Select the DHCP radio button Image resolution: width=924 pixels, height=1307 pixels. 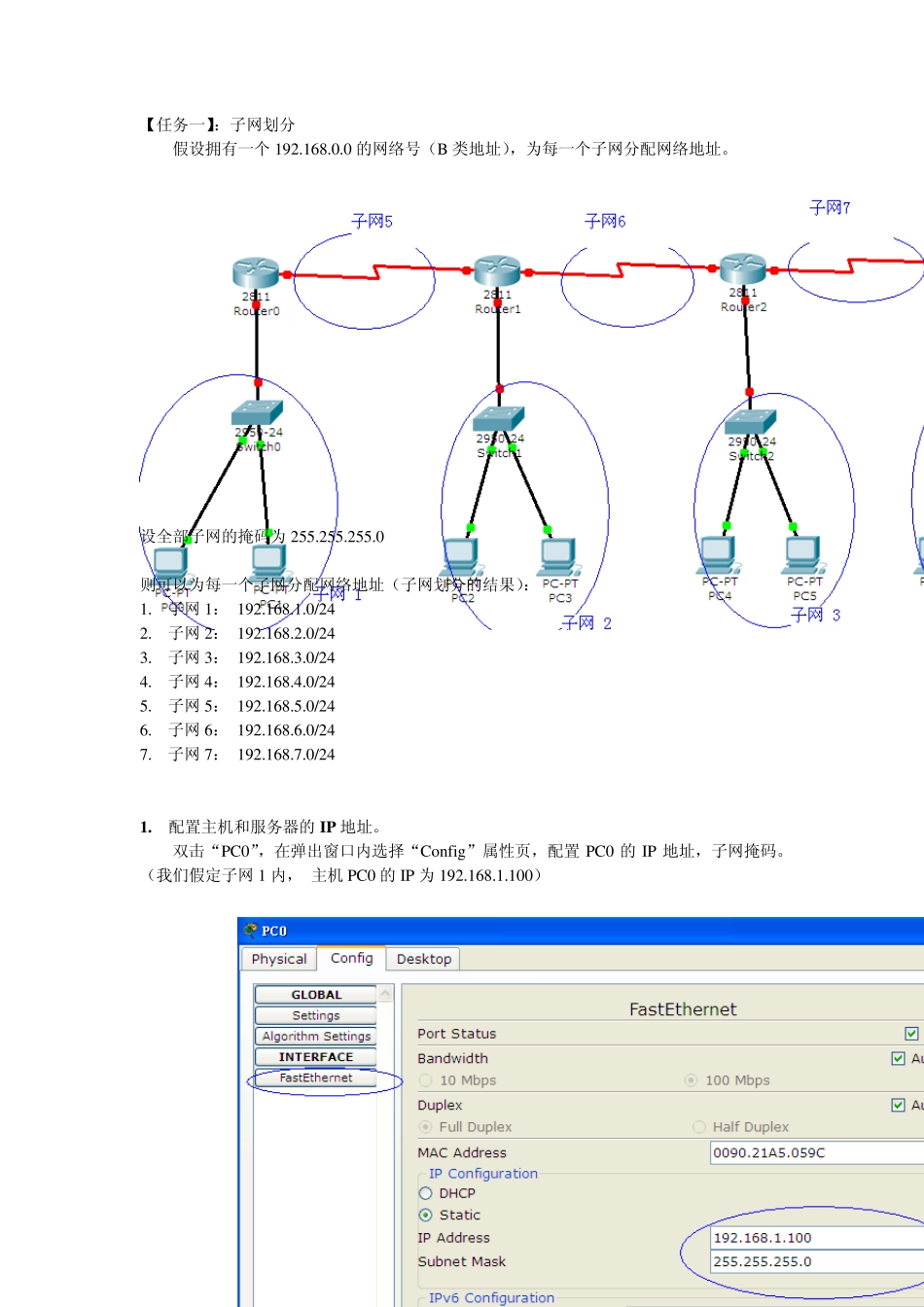426,1193
